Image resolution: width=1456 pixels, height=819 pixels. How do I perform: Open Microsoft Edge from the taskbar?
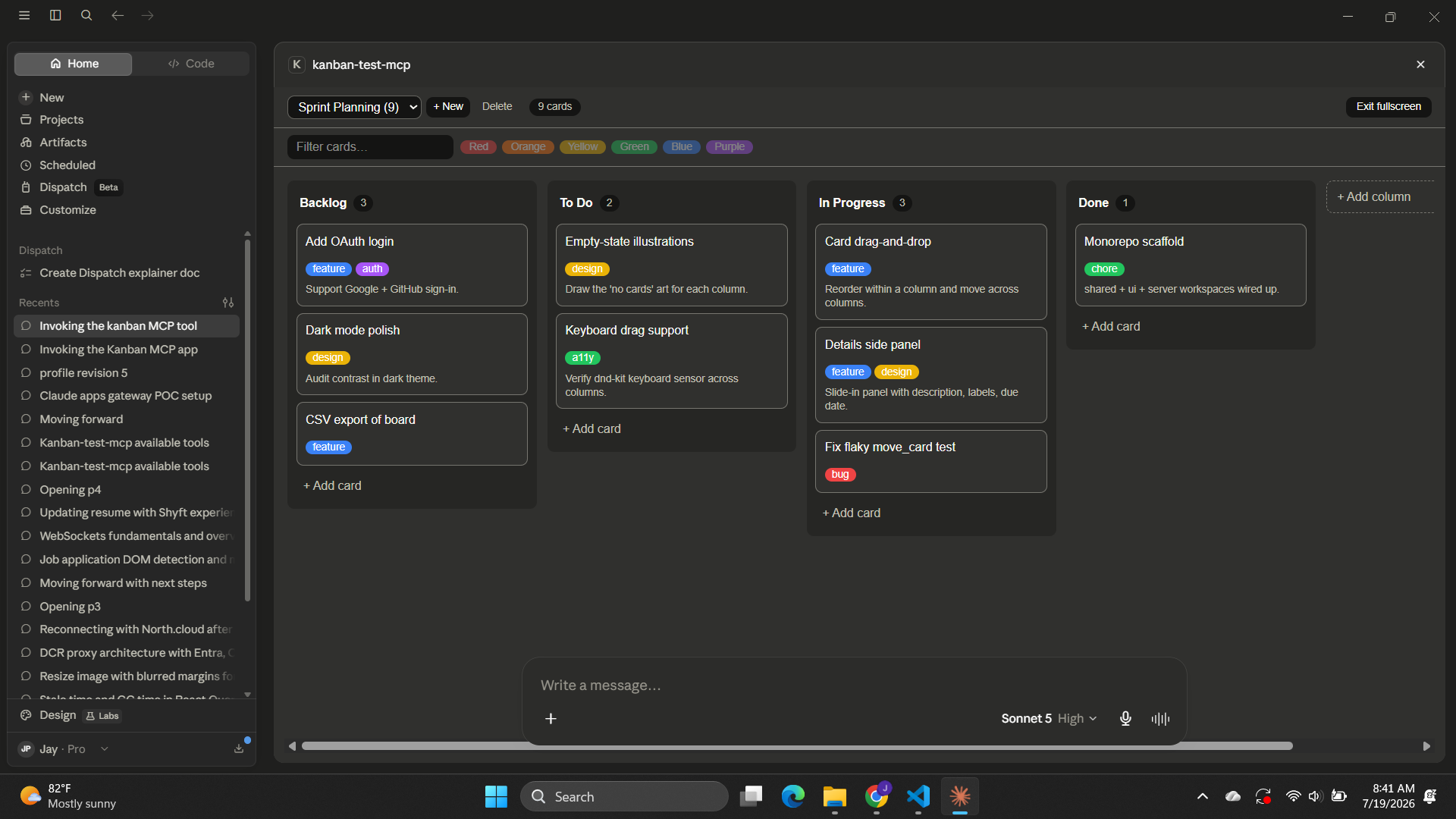(793, 796)
